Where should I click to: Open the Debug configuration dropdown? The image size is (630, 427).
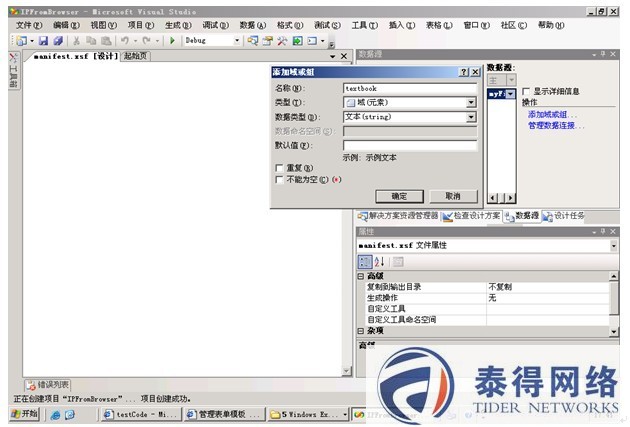click(237, 41)
